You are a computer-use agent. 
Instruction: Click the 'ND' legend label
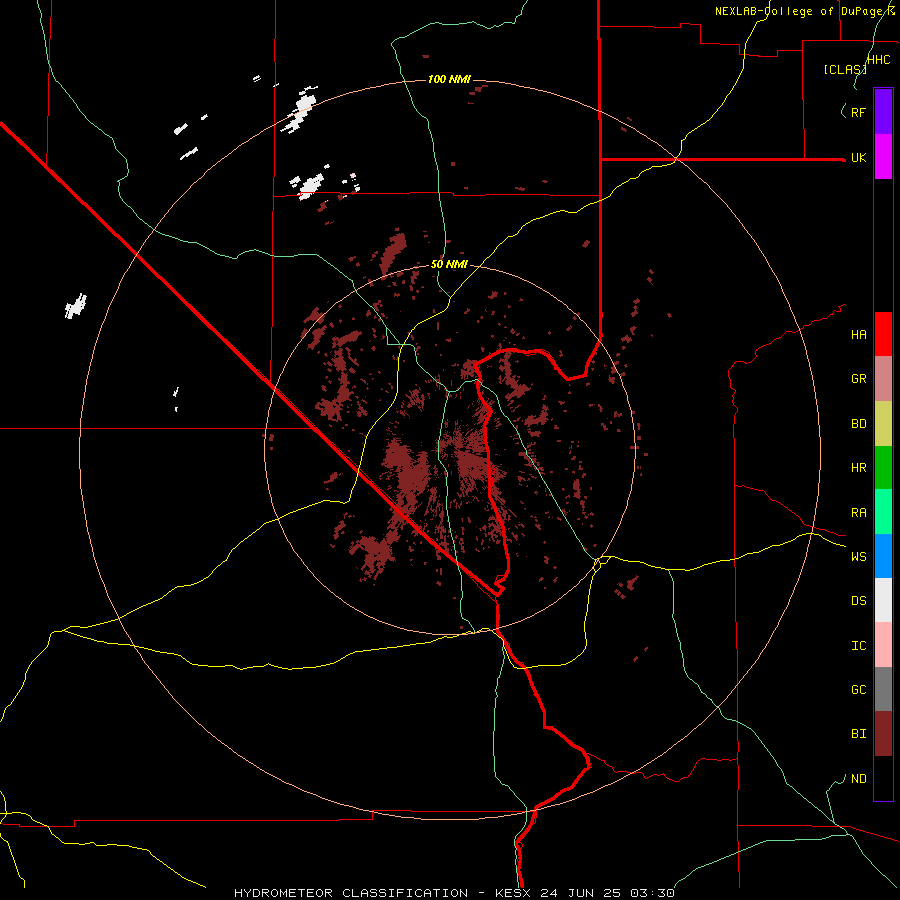(858, 778)
